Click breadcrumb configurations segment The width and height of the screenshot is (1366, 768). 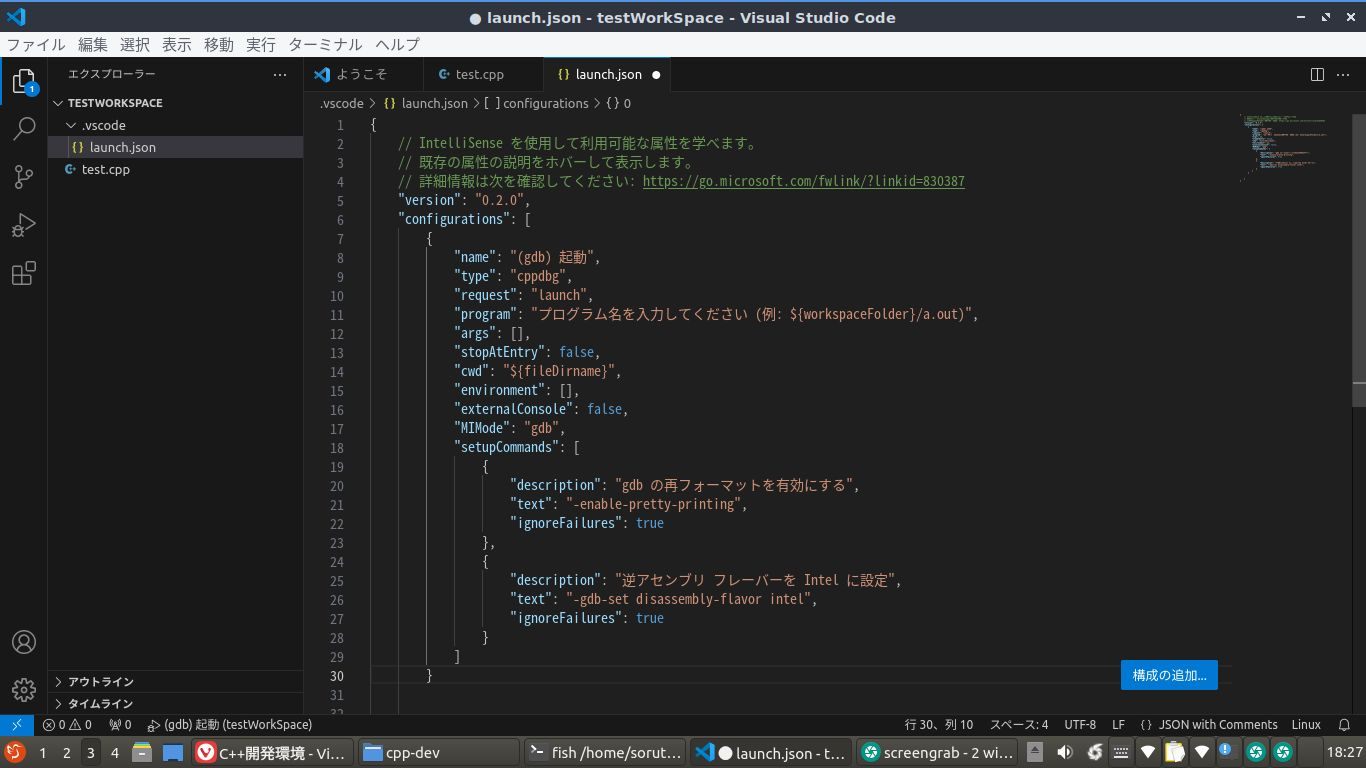(x=536, y=103)
